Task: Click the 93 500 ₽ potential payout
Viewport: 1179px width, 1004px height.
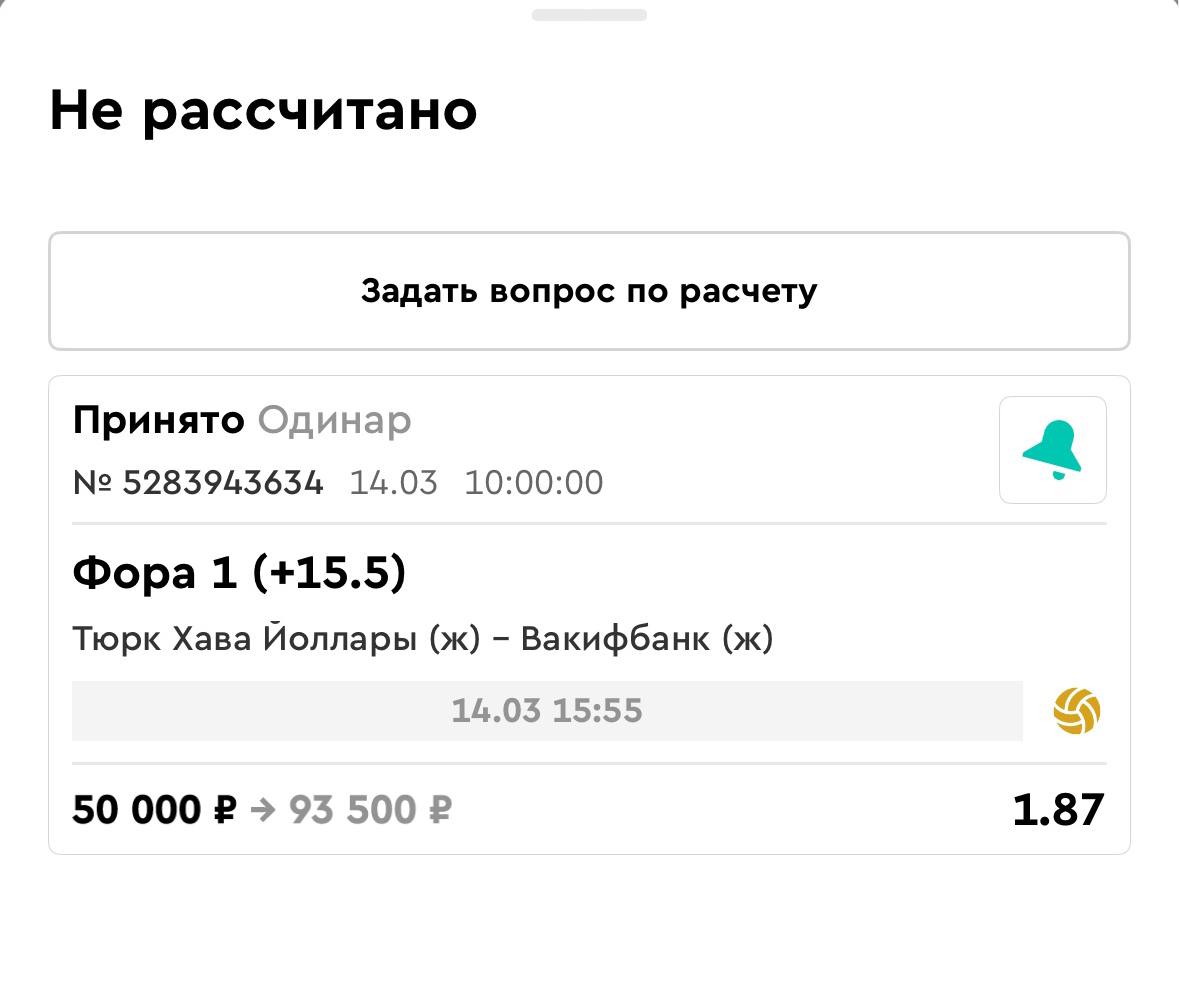Action: (370, 810)
